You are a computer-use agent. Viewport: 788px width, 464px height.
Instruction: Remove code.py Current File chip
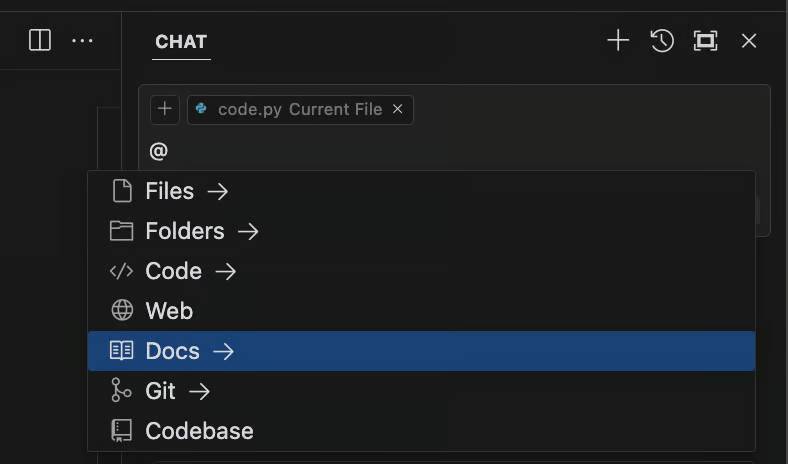tap(398, 109)
